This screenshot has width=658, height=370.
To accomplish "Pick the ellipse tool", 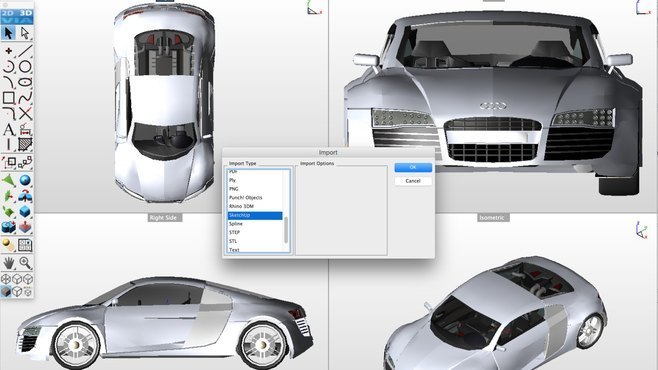I will [x=25, y=82].
